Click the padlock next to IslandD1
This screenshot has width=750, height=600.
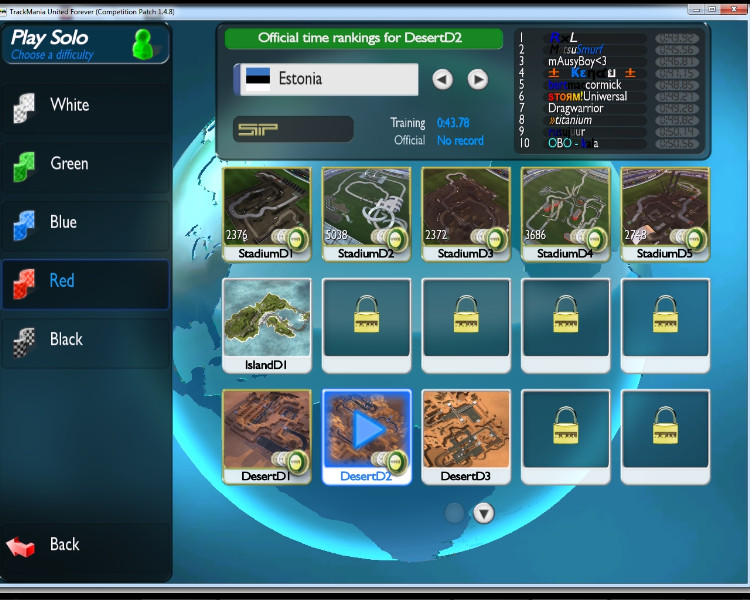(366, 317)
